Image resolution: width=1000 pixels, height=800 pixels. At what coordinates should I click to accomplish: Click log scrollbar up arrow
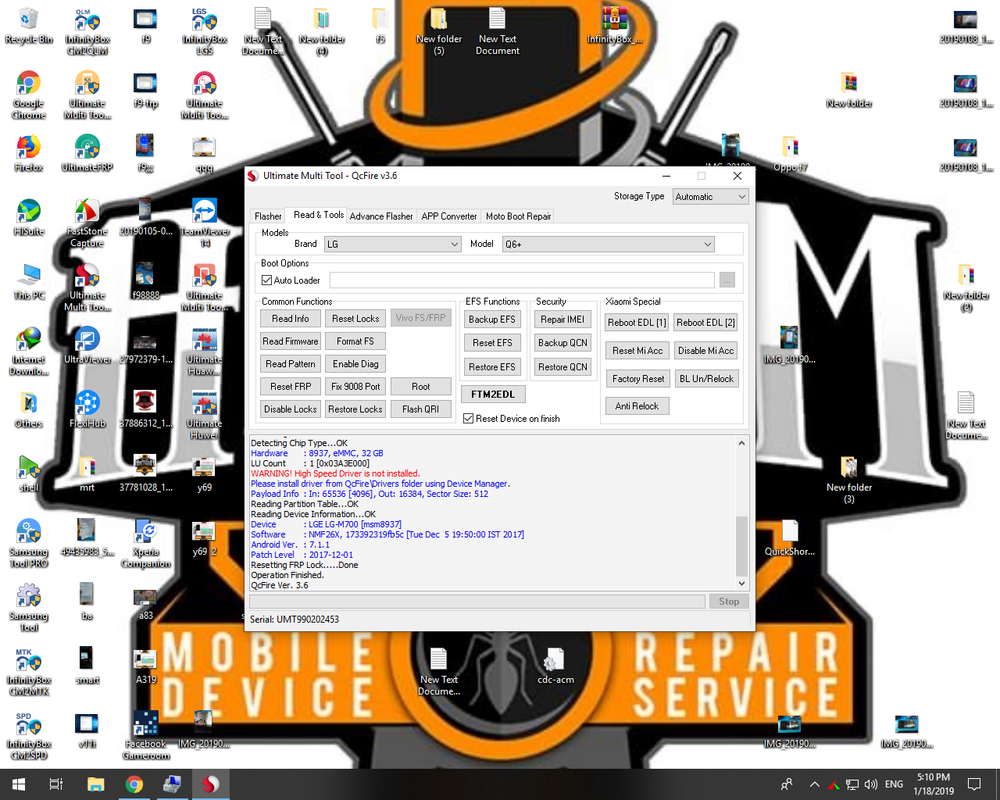(741, 443)
